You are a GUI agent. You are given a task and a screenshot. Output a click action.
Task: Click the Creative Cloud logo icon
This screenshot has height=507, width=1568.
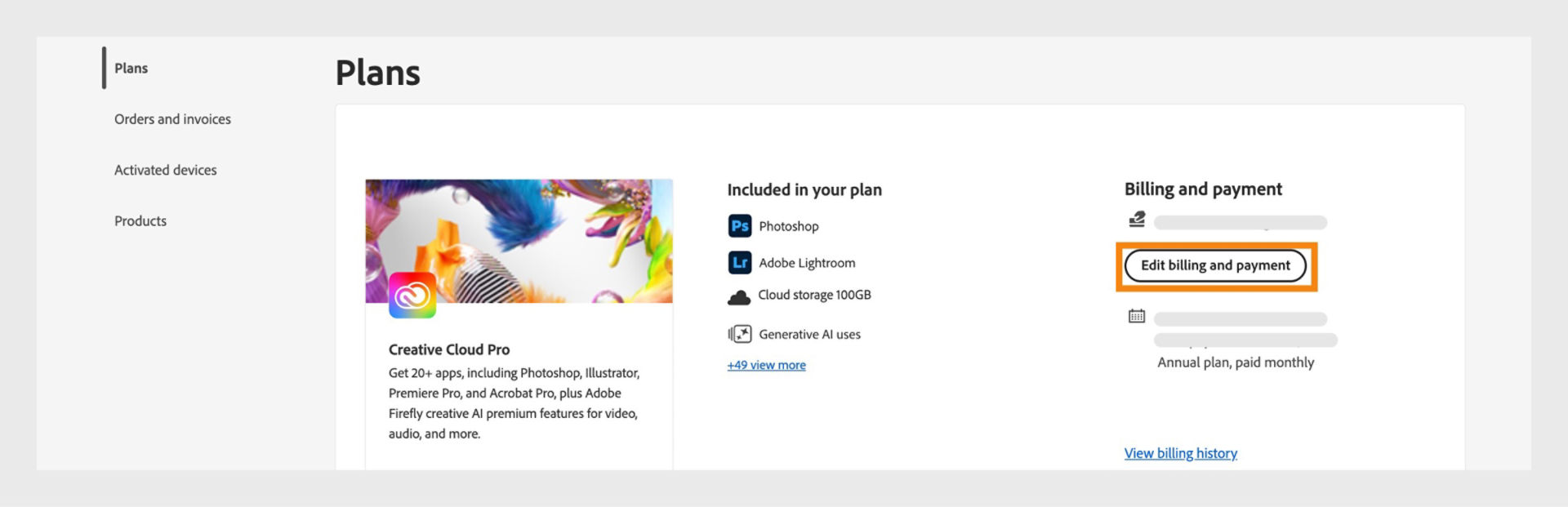[x=412, y=296]
